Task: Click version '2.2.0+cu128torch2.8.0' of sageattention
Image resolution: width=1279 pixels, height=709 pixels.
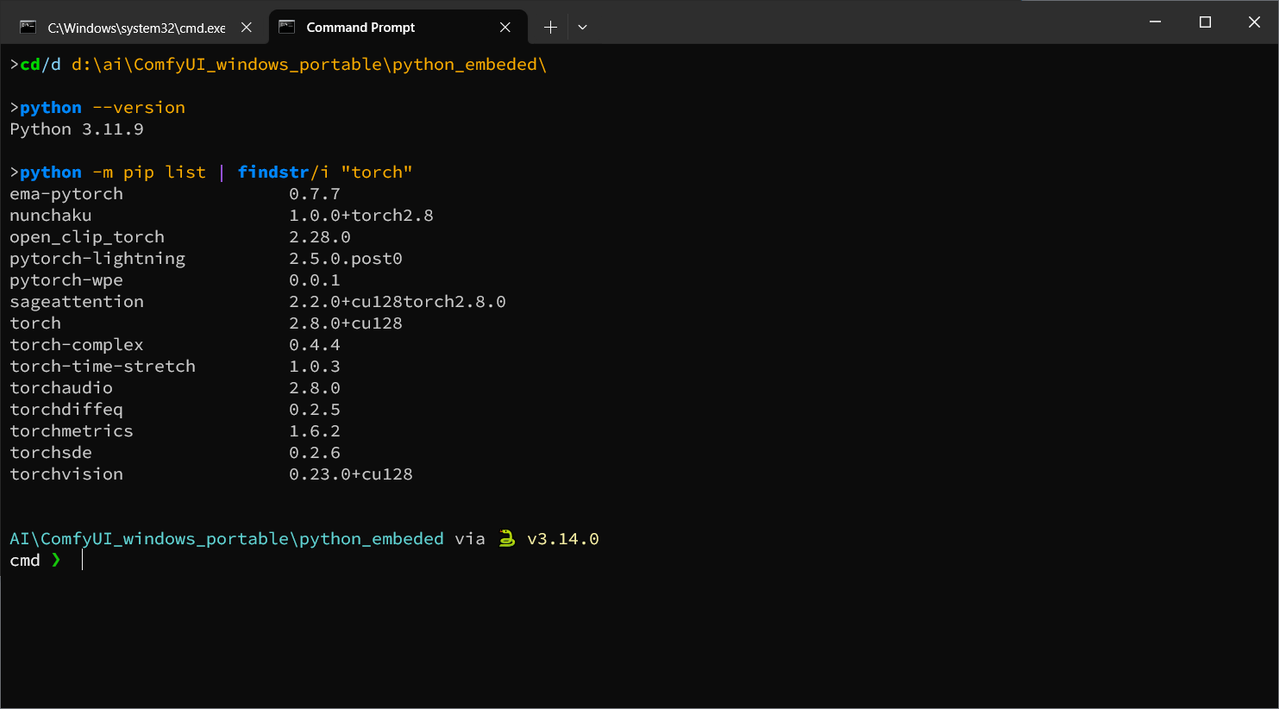Action: tap(398, 302)
